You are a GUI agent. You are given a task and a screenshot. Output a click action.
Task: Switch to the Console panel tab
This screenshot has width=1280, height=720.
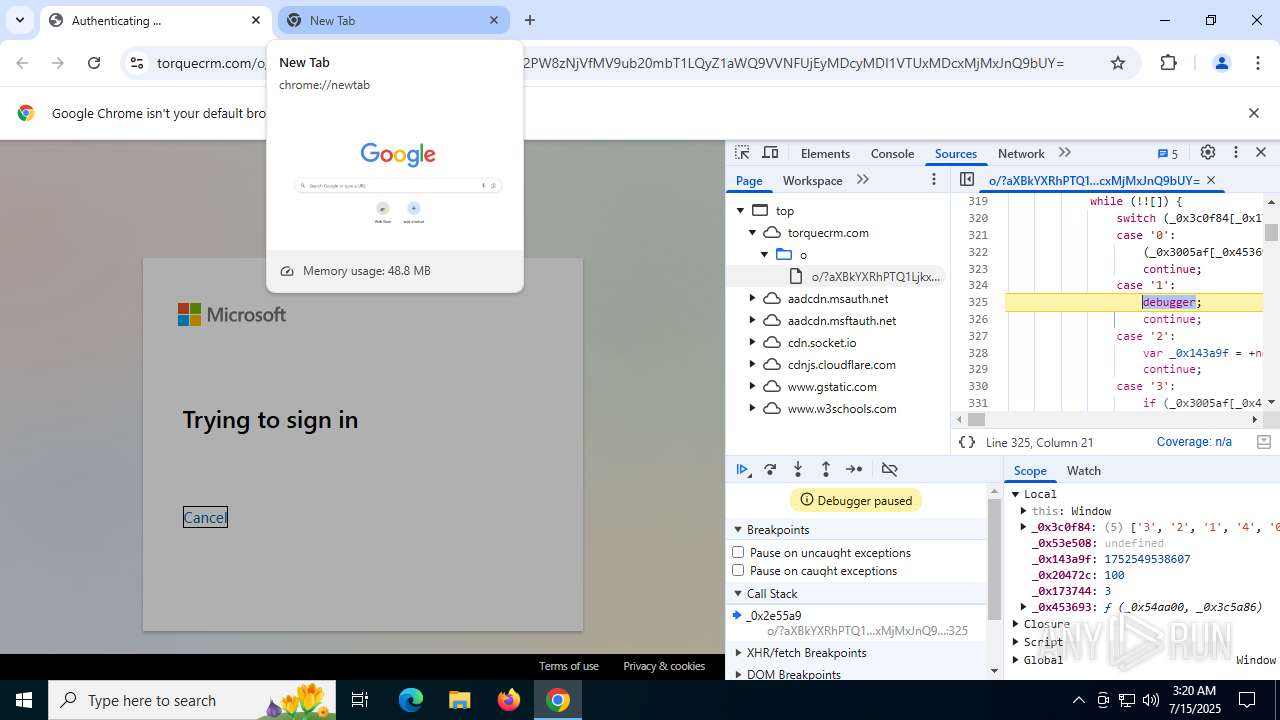(x=892, y=153)
